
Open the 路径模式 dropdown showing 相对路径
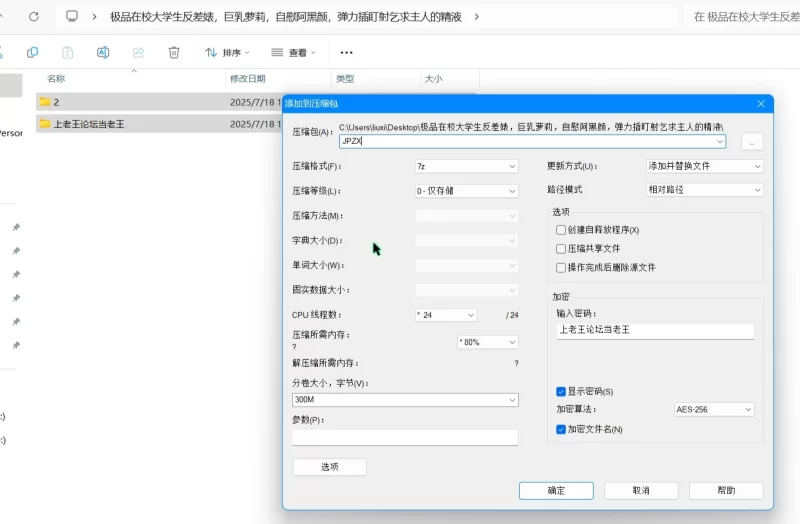pos(705,190)
